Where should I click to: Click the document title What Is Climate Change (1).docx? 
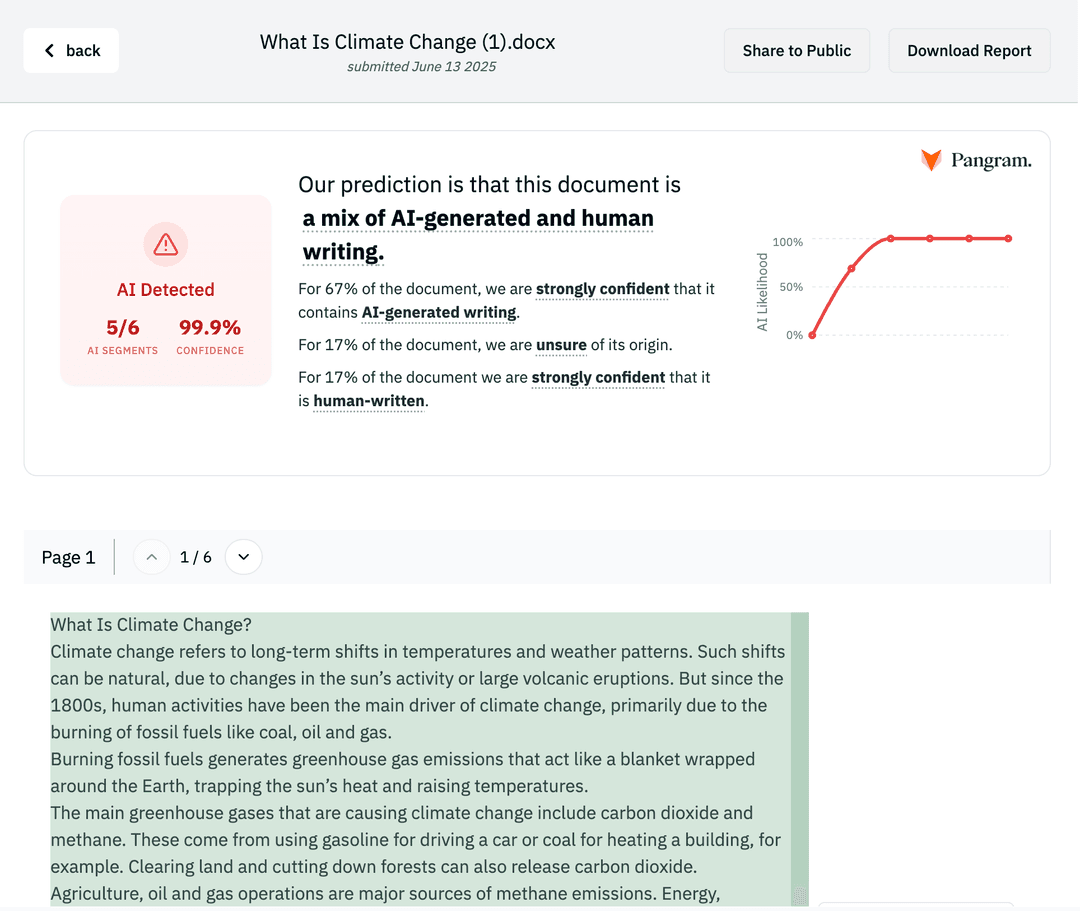[406, 42]
